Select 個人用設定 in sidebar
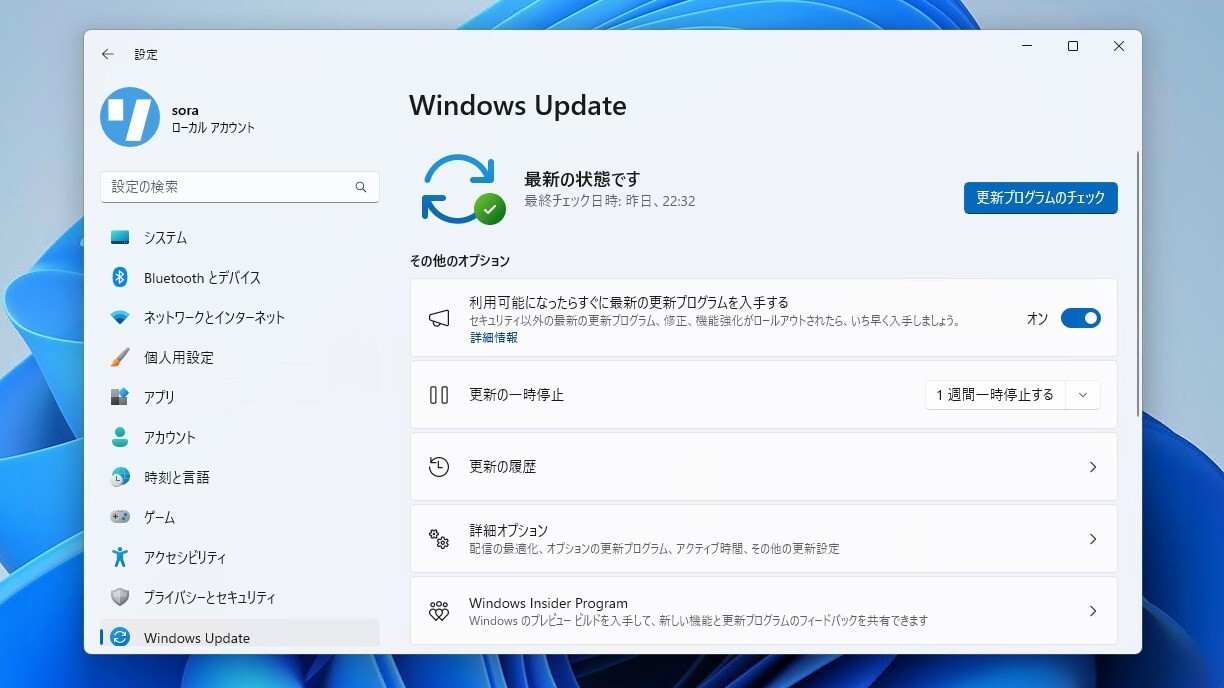This screenshot has height=688, width=1224. tap(240, 358)
